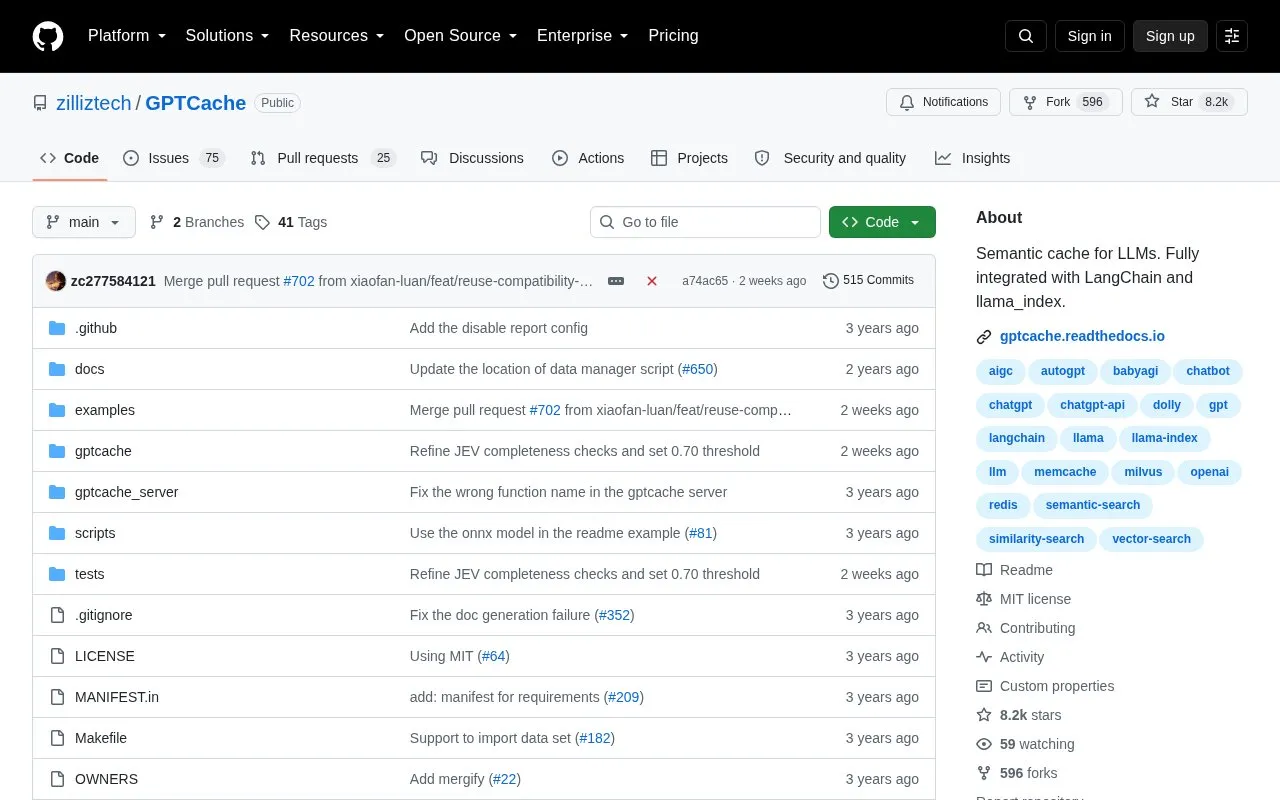The image size is (1280, 800).
Task: Click the fork icon in Fork button
Action: tap(1030, 102)
